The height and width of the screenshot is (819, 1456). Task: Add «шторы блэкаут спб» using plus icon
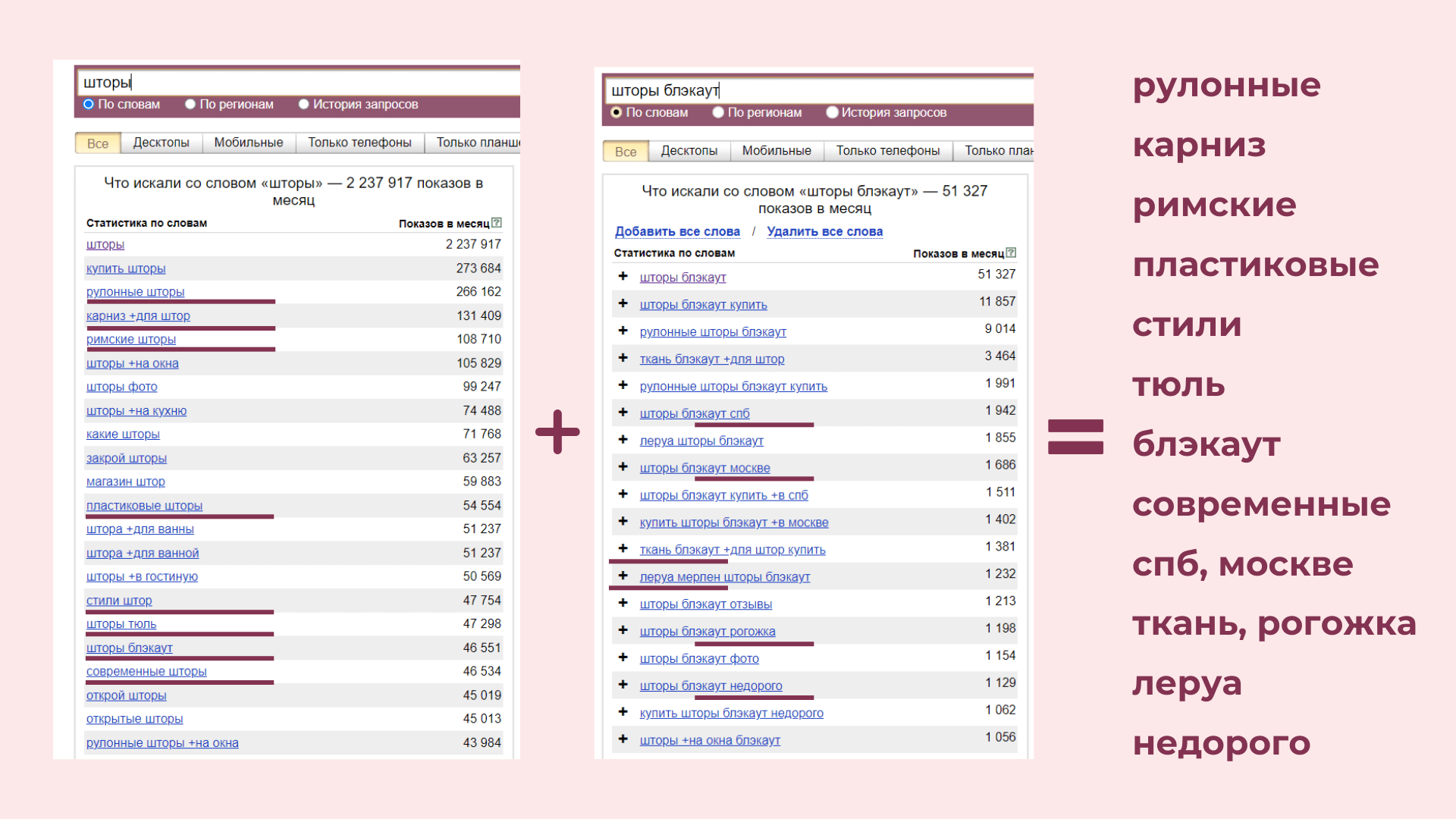pyautogui.click(x=623, y=413)
